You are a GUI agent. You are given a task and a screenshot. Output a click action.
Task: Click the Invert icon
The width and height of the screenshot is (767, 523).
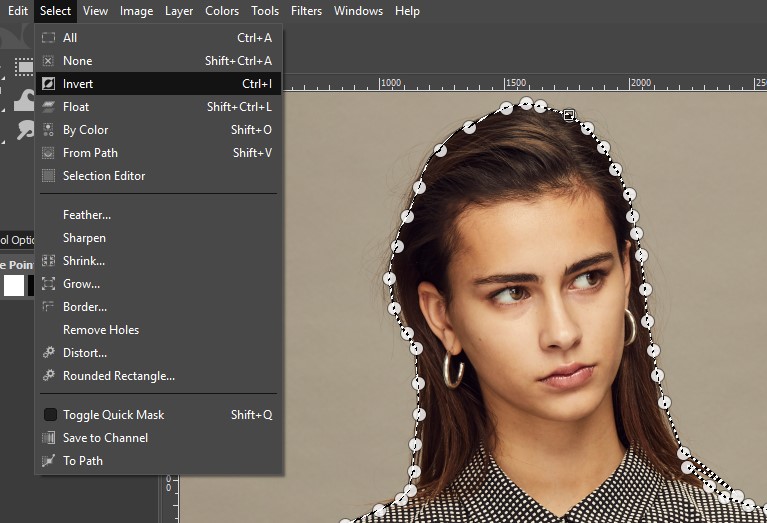pyautogui.click(x=48, y=84)
